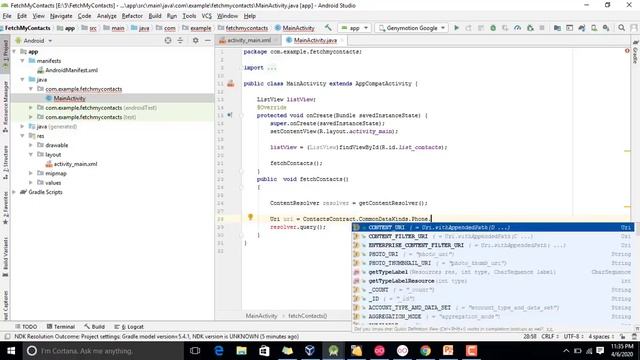Expand the drawable folder
This screenshot has height=360, width=640.
pos(31,145)
